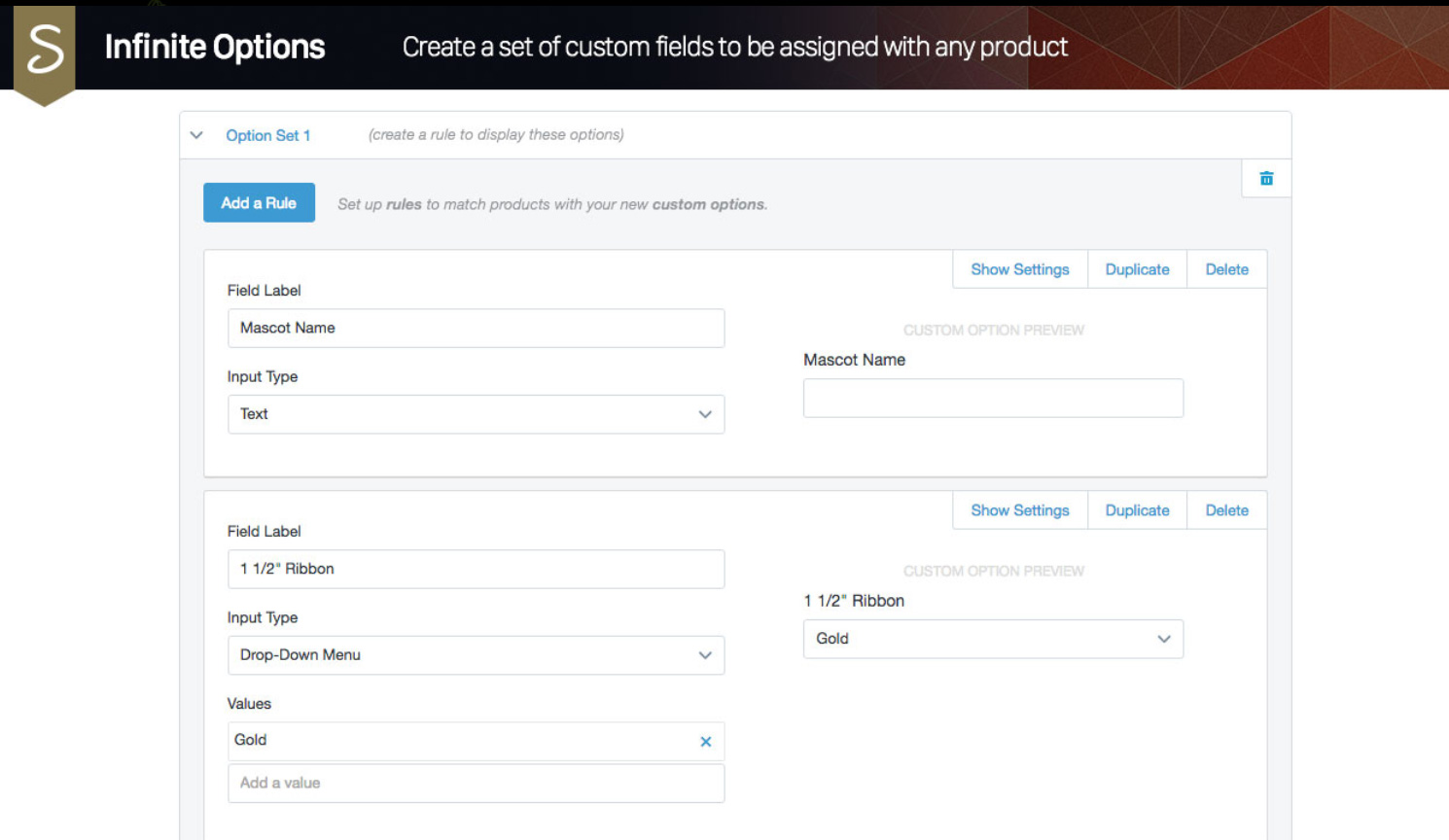Edit the Mascot Name field label input
The width and height of the screenshot is (1449, 840).
[476, 329]
